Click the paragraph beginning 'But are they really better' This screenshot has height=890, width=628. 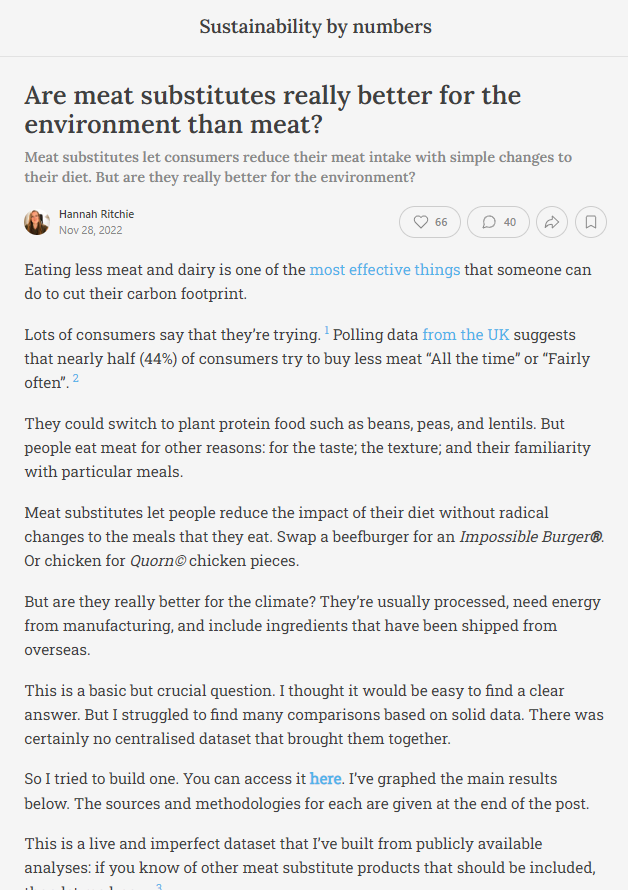click(x=312, y=625)
